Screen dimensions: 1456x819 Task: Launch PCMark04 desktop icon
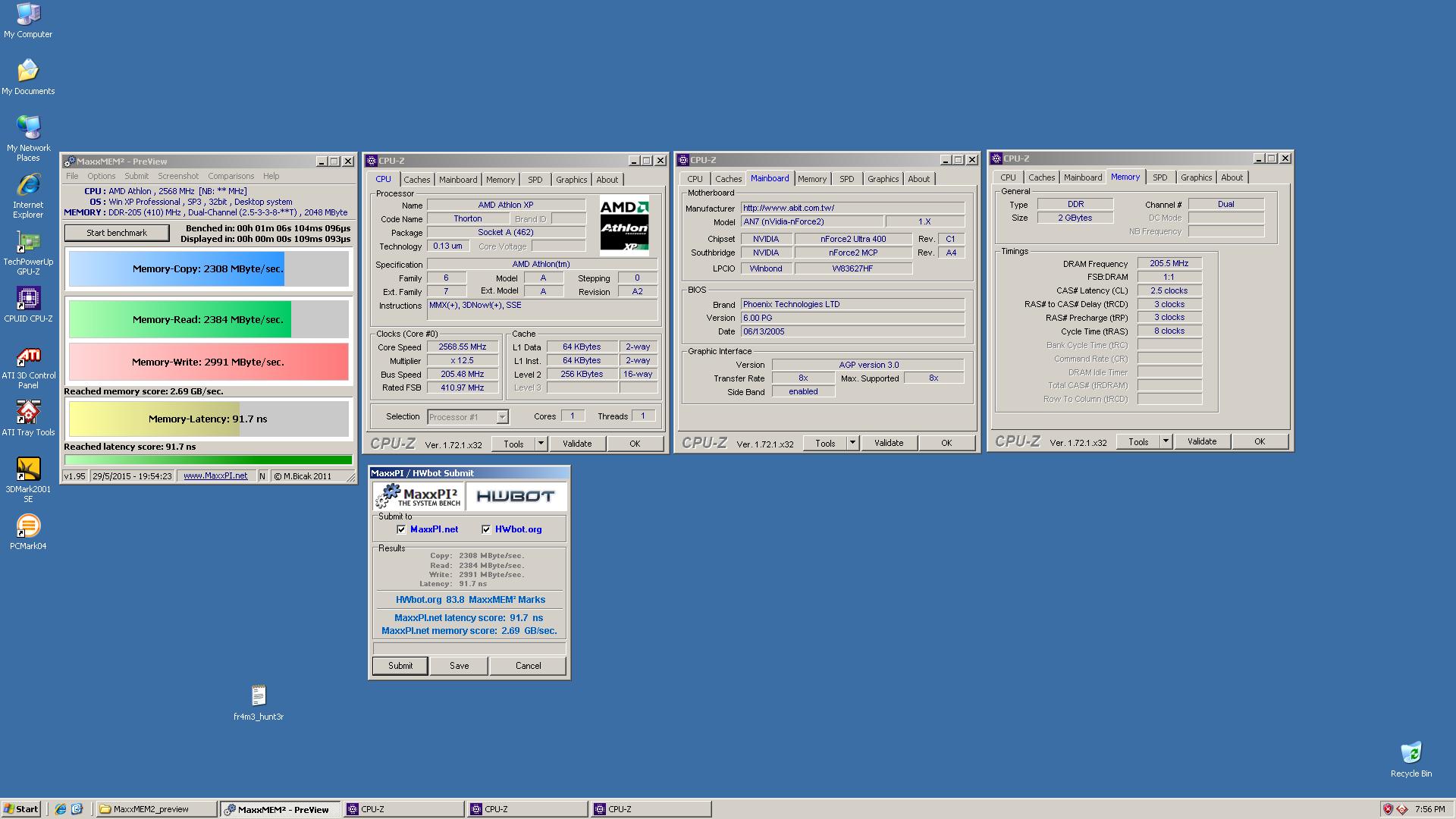coord(28,532)
